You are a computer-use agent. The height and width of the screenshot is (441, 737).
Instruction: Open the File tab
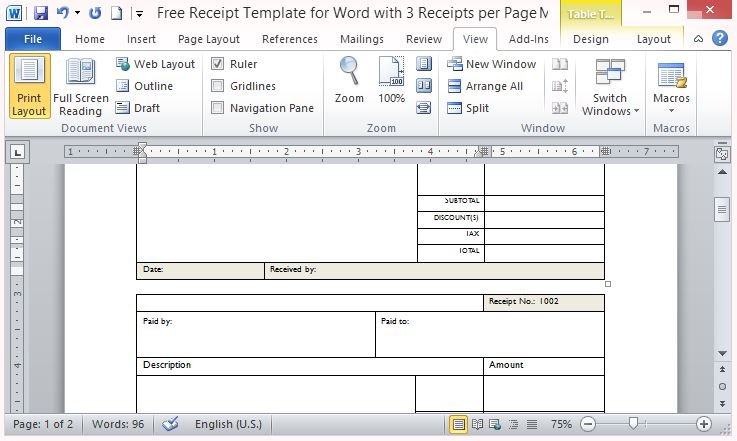tap(32, 39)
